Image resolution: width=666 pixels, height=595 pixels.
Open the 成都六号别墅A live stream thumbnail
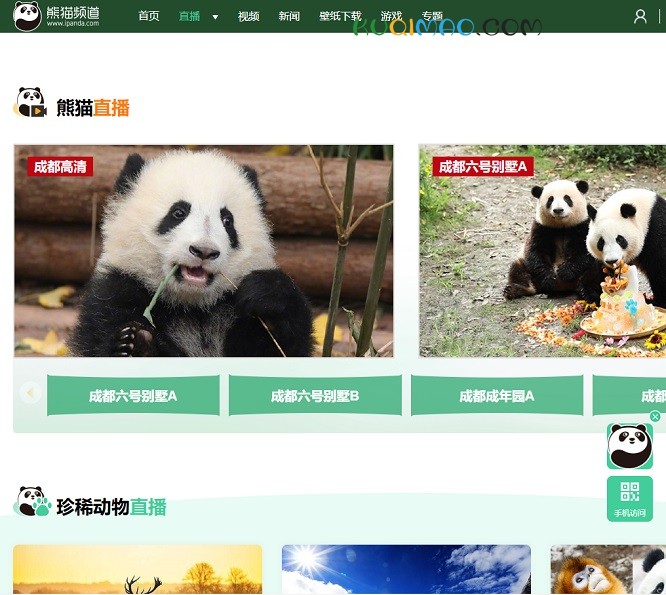click(x=542, y=251)
